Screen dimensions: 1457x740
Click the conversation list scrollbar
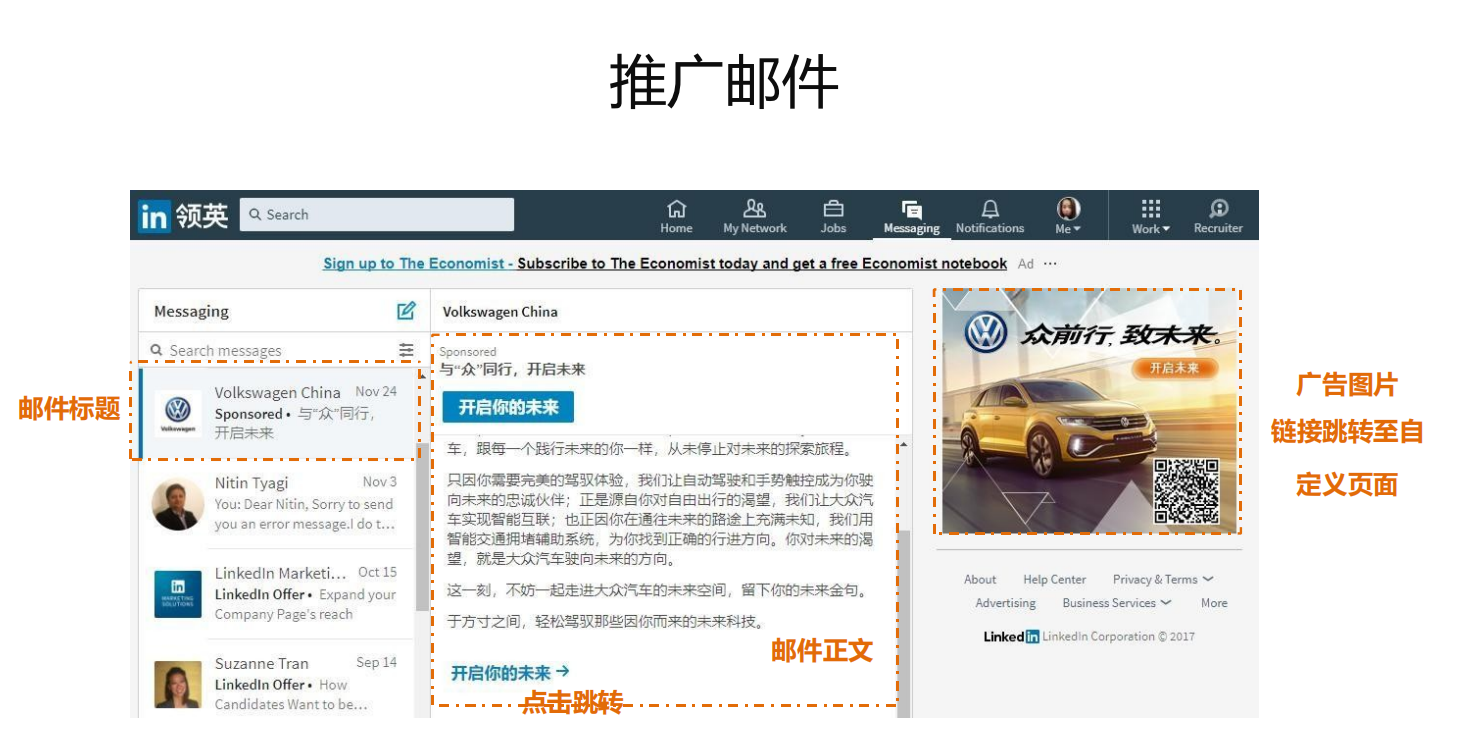coord(423,527)
